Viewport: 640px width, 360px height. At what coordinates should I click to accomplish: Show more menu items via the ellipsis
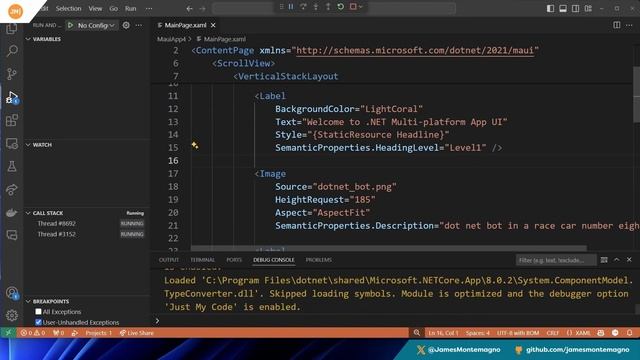149,8
